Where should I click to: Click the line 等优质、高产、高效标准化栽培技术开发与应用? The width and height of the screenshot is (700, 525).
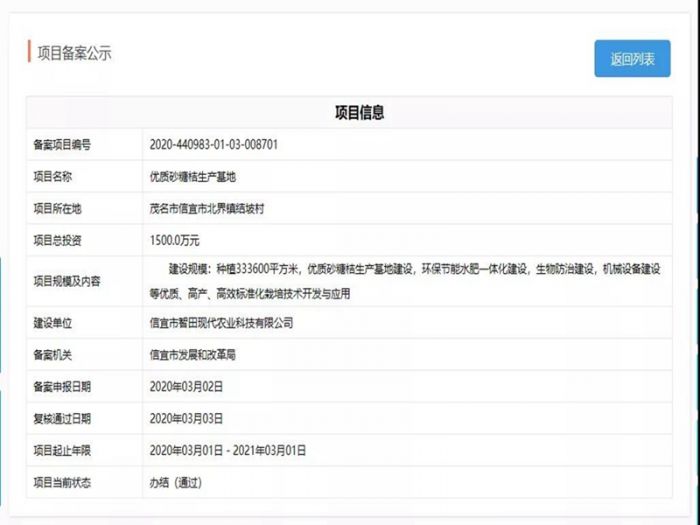pyautogui.click(x=250, y=294)
